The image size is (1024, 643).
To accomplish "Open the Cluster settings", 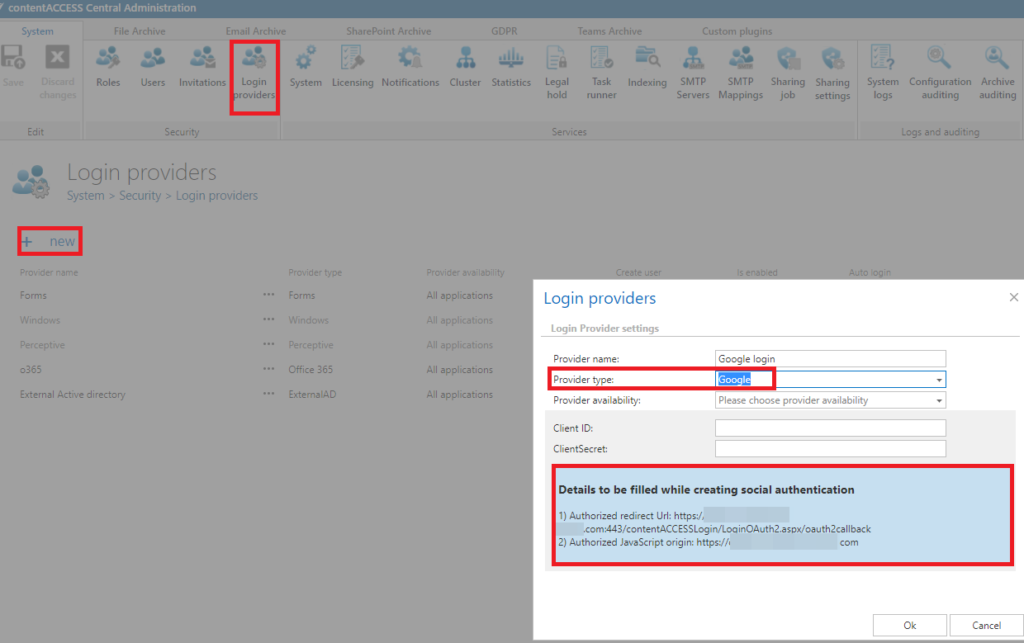I will pyautogui.click(x=465, y=67).
